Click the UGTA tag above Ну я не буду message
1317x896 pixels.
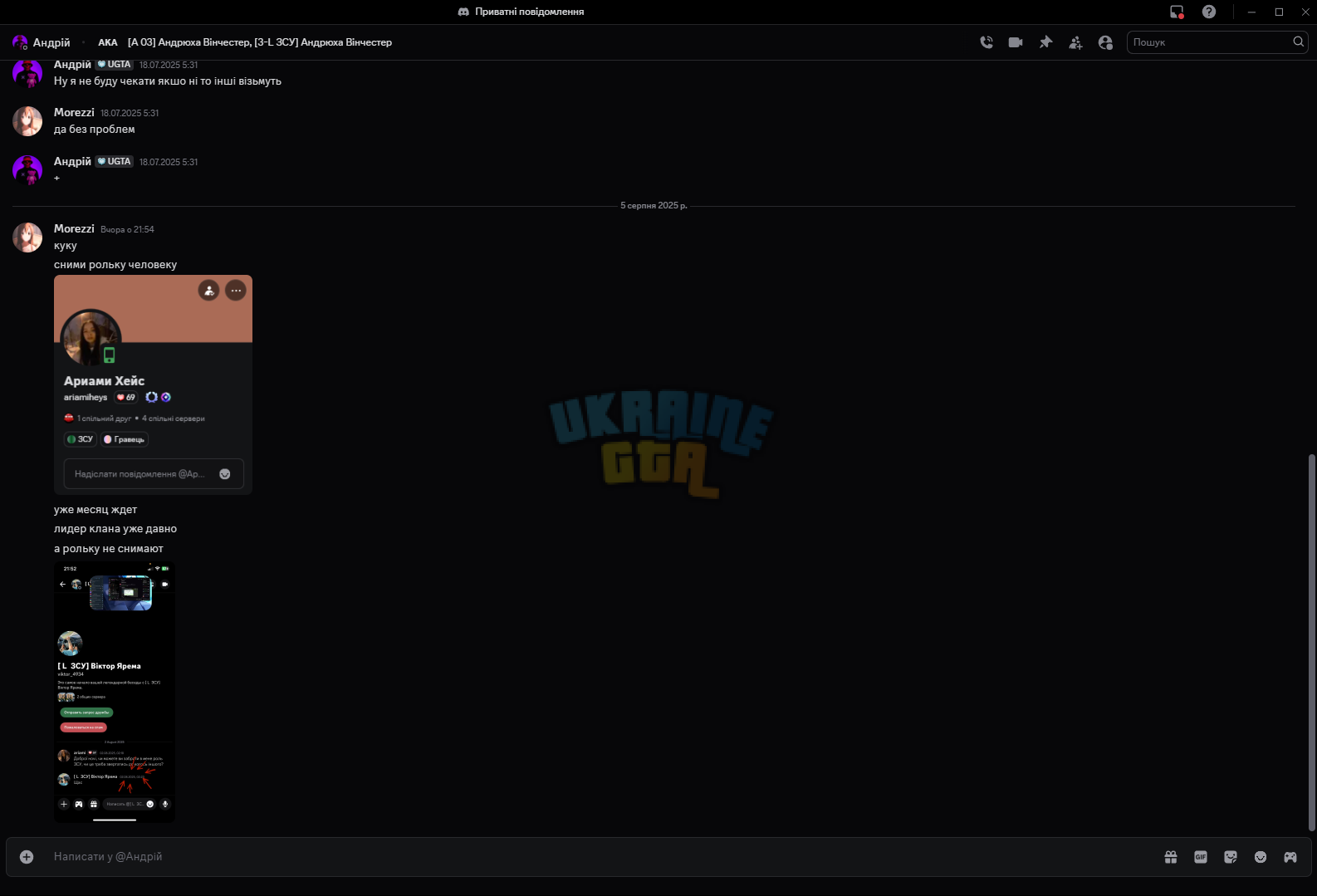114,64
